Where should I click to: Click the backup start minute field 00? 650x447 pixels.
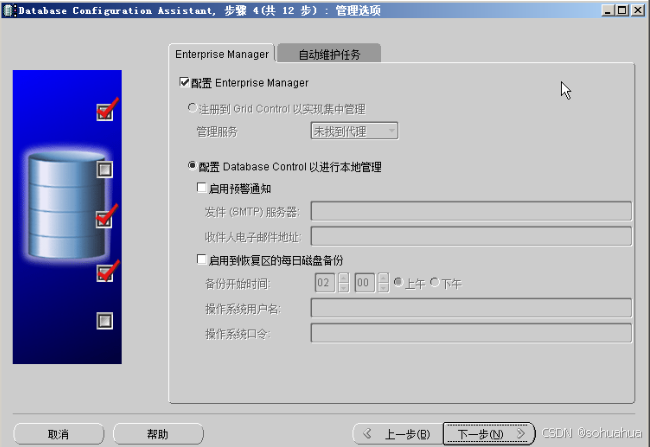click(x=365, y=283)
